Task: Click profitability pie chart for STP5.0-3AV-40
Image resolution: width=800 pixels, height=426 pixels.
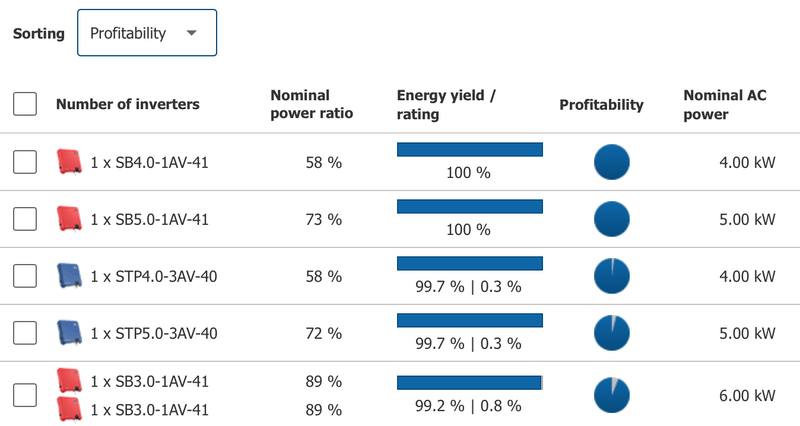Action: point(612,332)
